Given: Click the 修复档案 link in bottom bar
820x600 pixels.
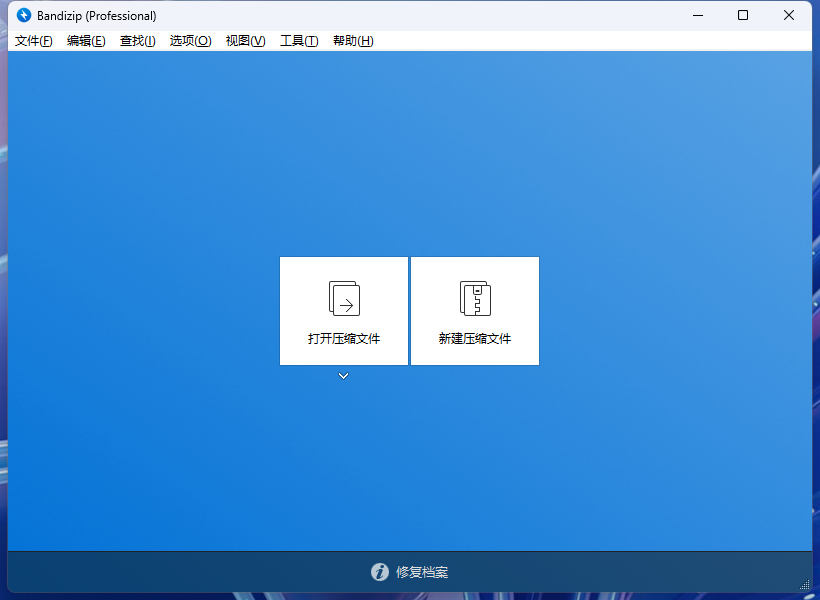Looking at the screenshot, I should [x=422, y=572].
